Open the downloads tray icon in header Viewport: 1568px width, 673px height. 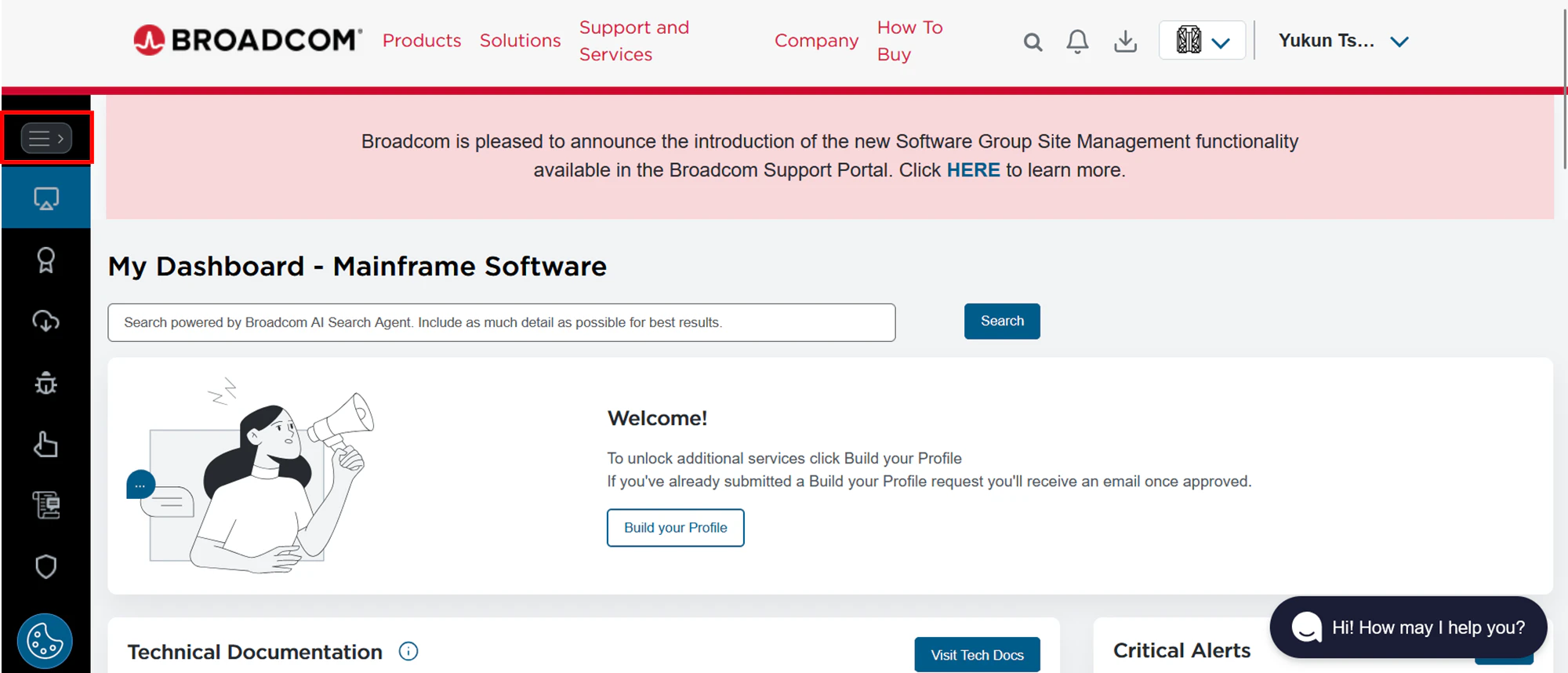(1125, 41)
